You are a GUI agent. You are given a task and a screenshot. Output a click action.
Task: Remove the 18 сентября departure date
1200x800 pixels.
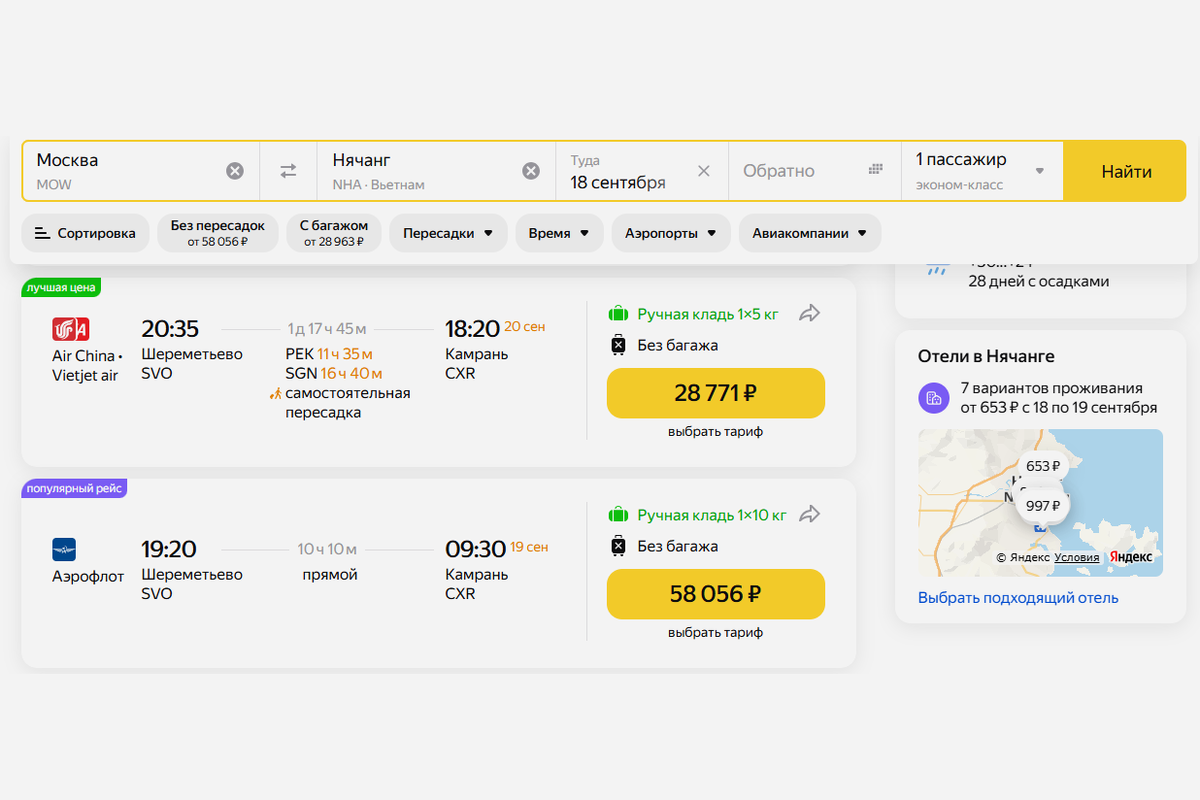coord(703,171)
